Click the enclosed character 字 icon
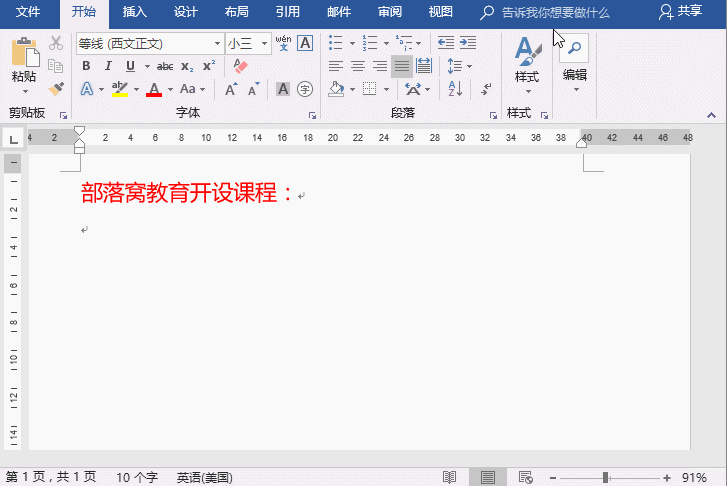 (305, 89)
